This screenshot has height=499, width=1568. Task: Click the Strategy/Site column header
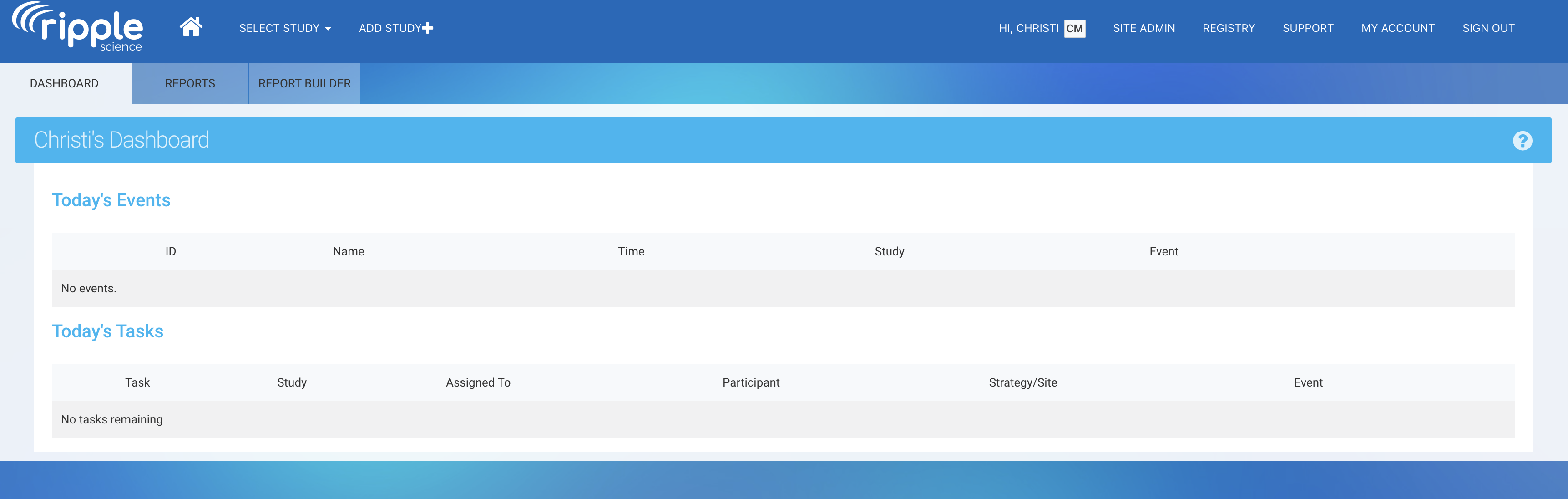coord(1022,382)
